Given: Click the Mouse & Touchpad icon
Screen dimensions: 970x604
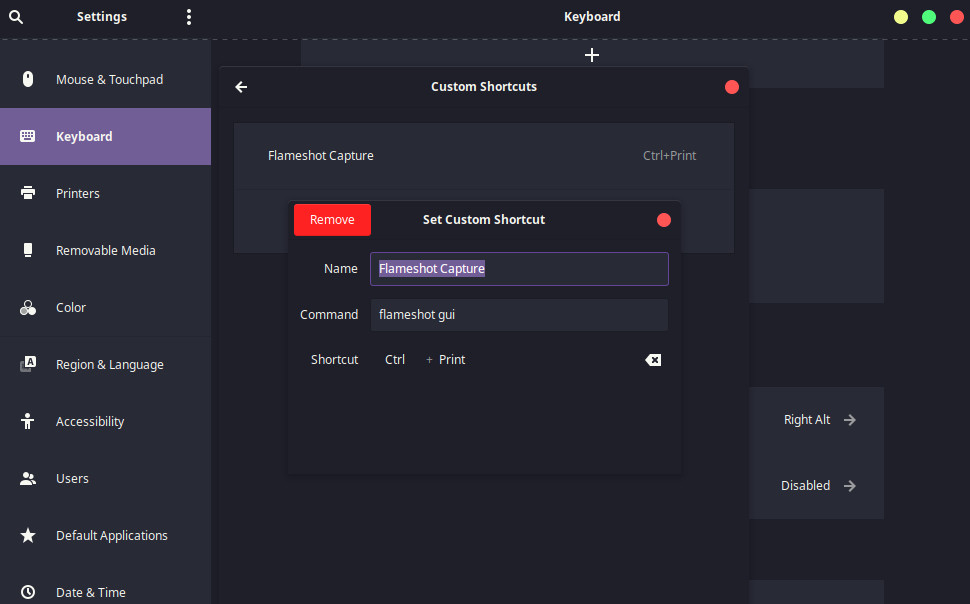Looking at the screenshot, I should [28, 79].
